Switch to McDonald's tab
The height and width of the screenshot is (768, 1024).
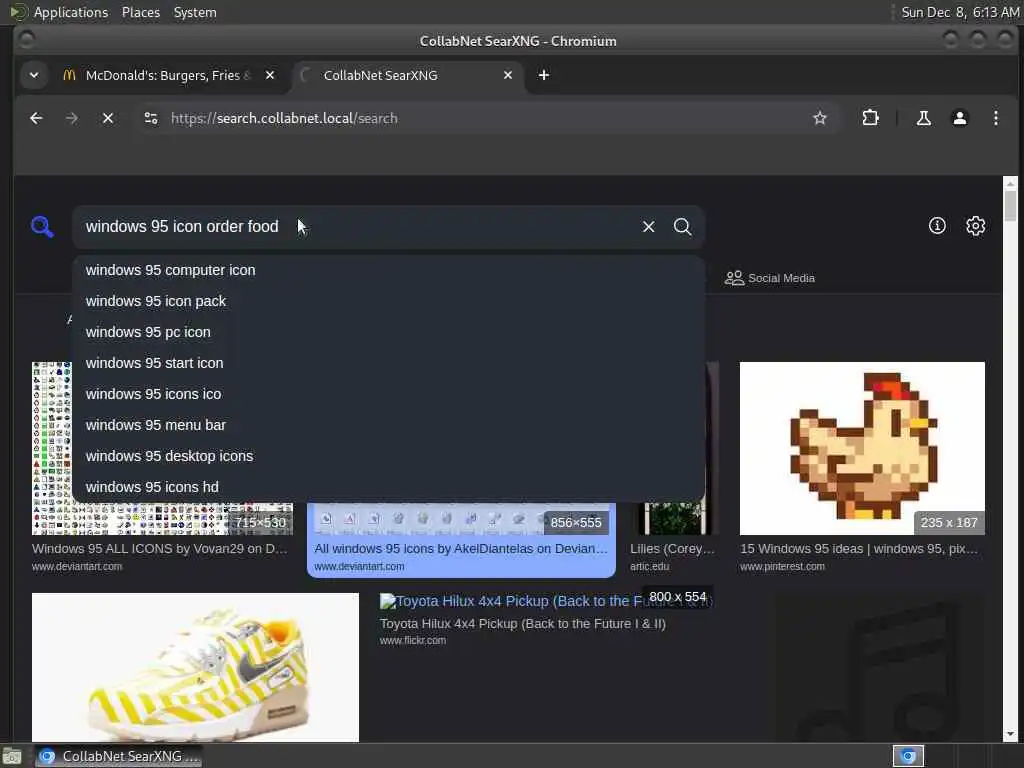point(170,75)
